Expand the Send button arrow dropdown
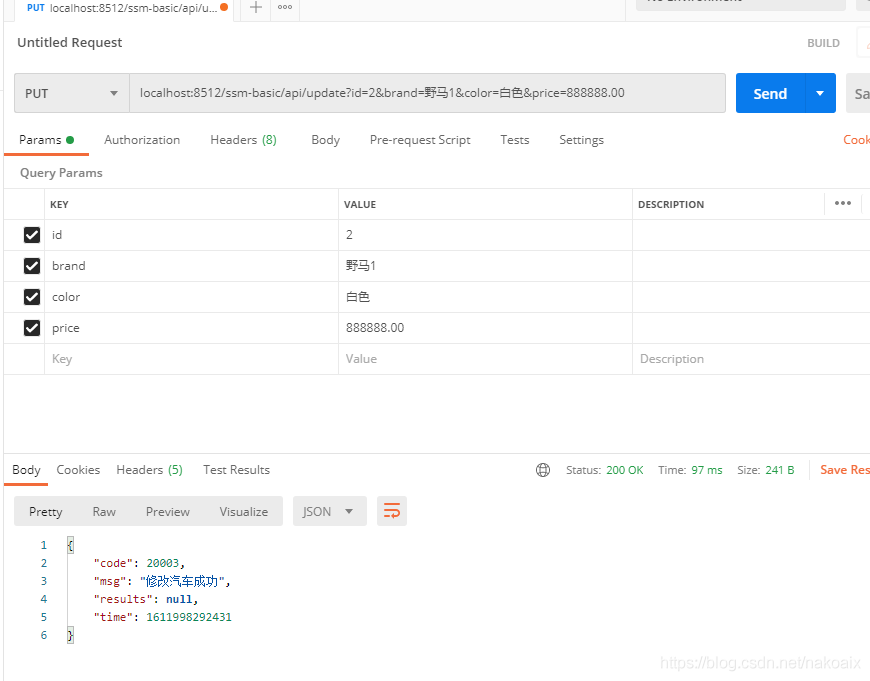This screenshot has width=870, height=681. coord(820,94)
